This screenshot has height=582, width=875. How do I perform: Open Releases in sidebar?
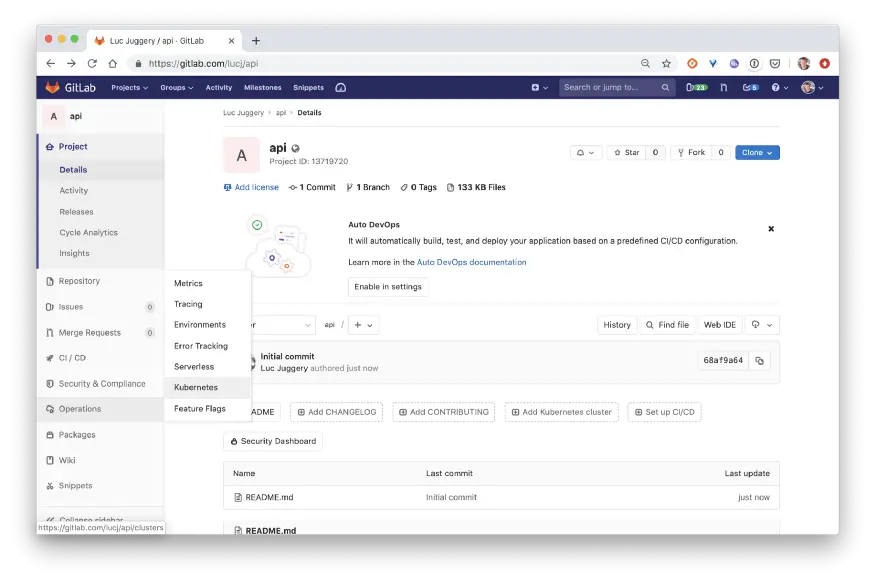tap(76, 212)
